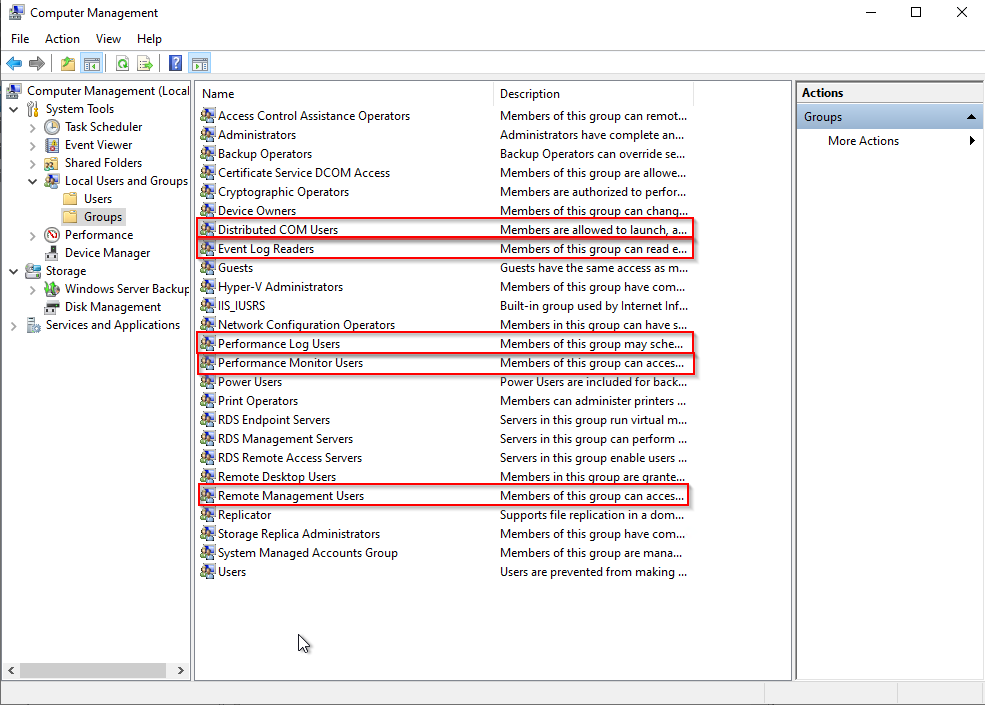Viewport: 985px width, 705px height.
Task: Select the Administrators group icon
Action: 208,135
